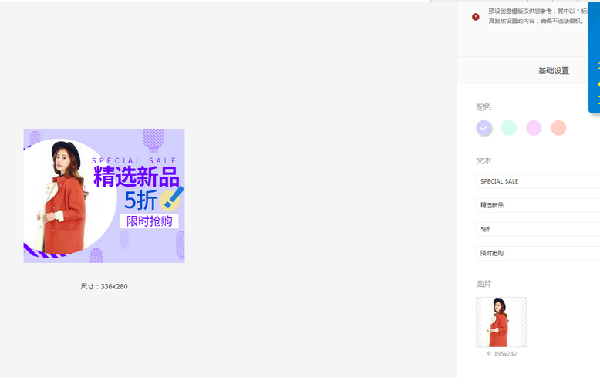Screen dimensions: 600x385
Task: Click the 限时抢购 text input field
Action: click(538, 253)
